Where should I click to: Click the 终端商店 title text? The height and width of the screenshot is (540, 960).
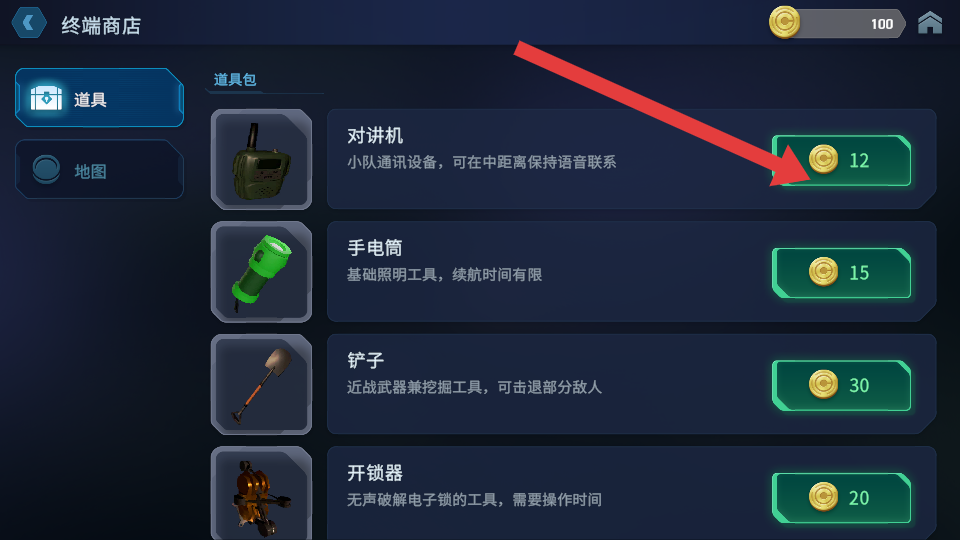101,26
